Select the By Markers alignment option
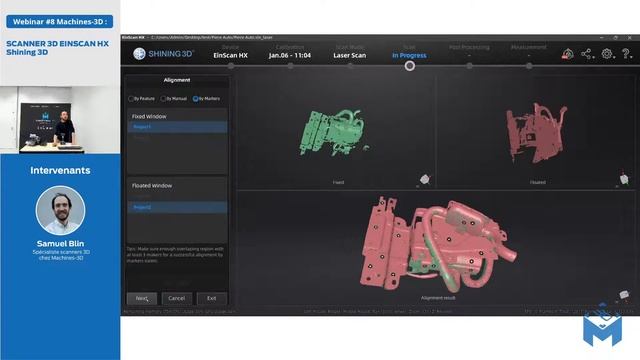The width and height of the screenshot is (640, 360). point(206,98)
